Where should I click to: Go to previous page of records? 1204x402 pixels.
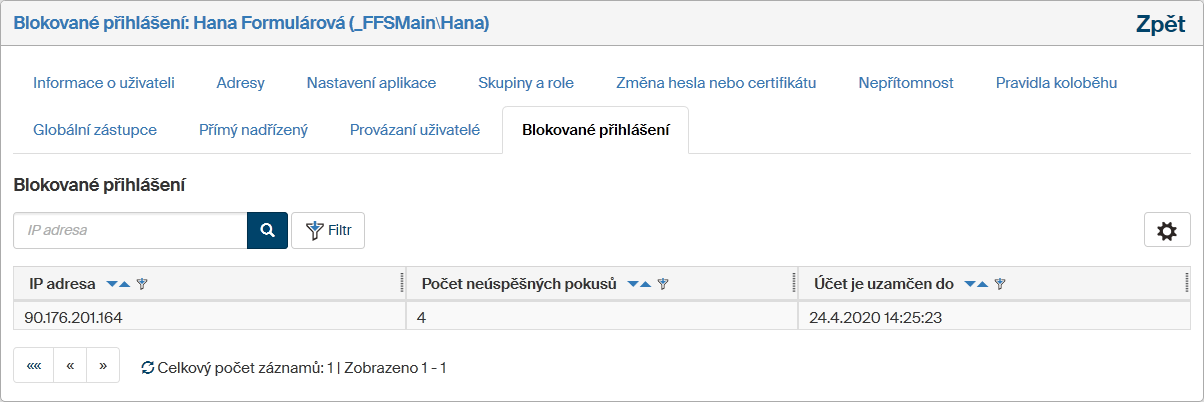point(70,365)
